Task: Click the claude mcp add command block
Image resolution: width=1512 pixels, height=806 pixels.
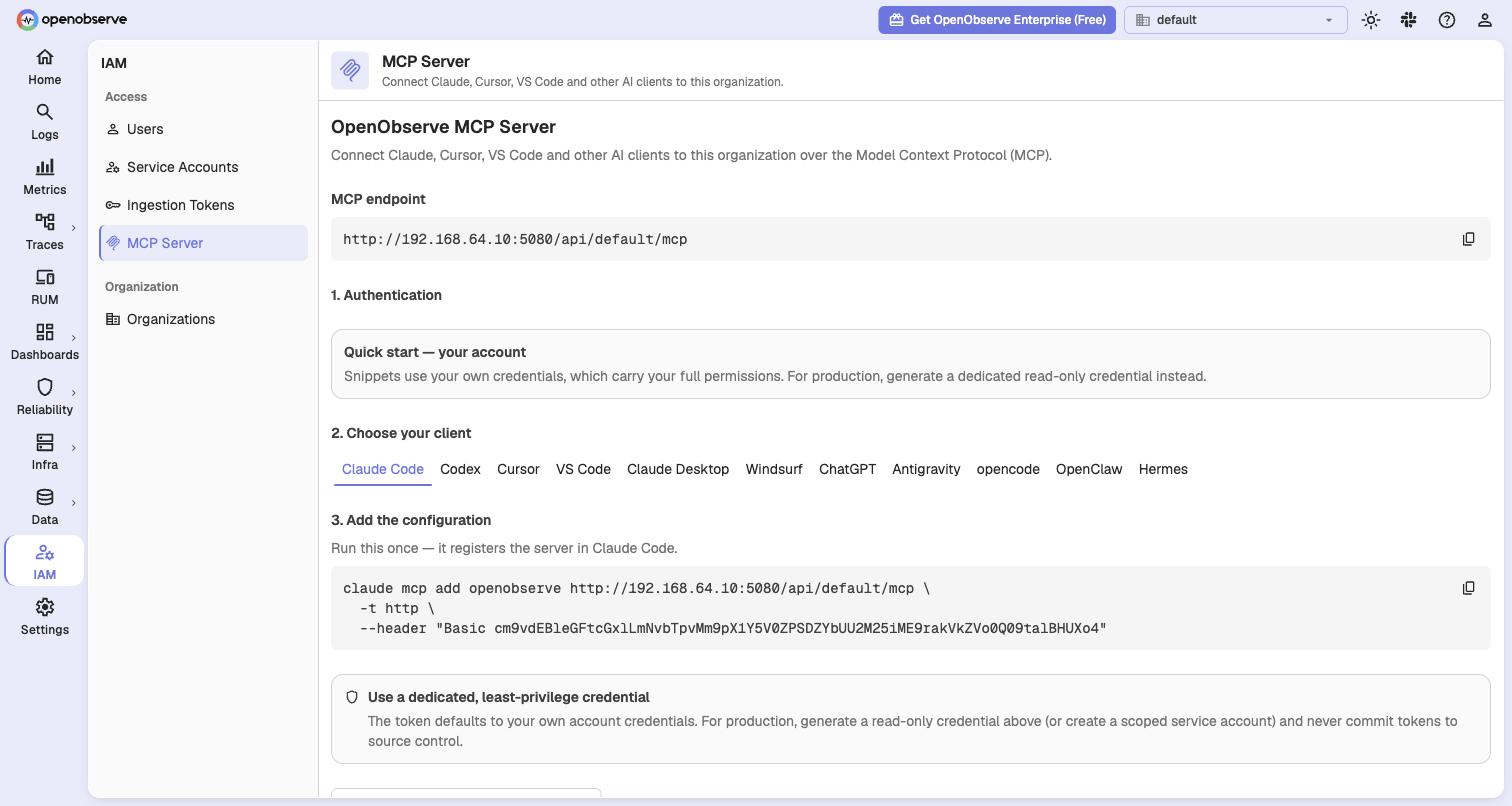Action: click(x=910, y=608)
